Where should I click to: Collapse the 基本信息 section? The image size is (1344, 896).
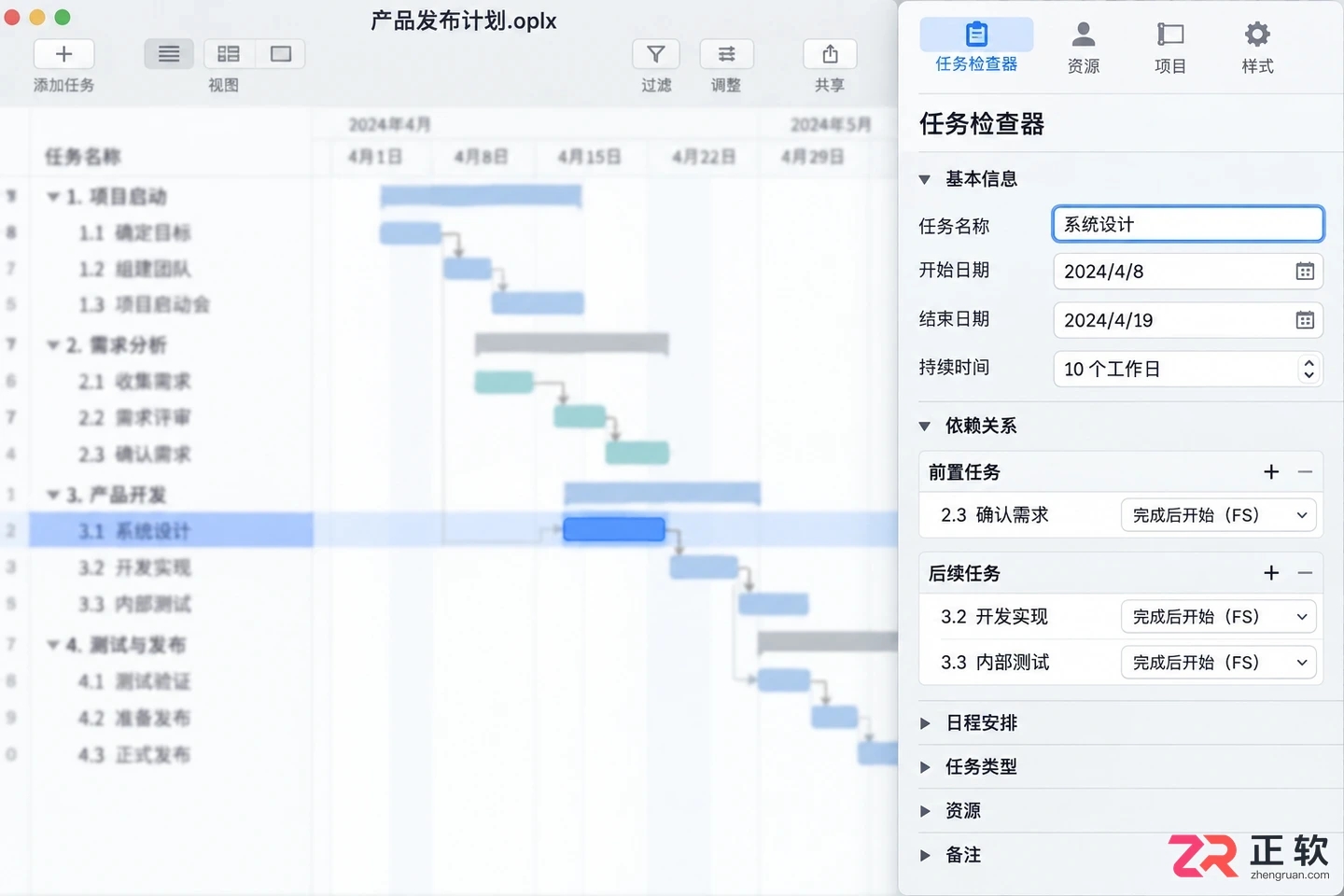(x=925, y=179)
